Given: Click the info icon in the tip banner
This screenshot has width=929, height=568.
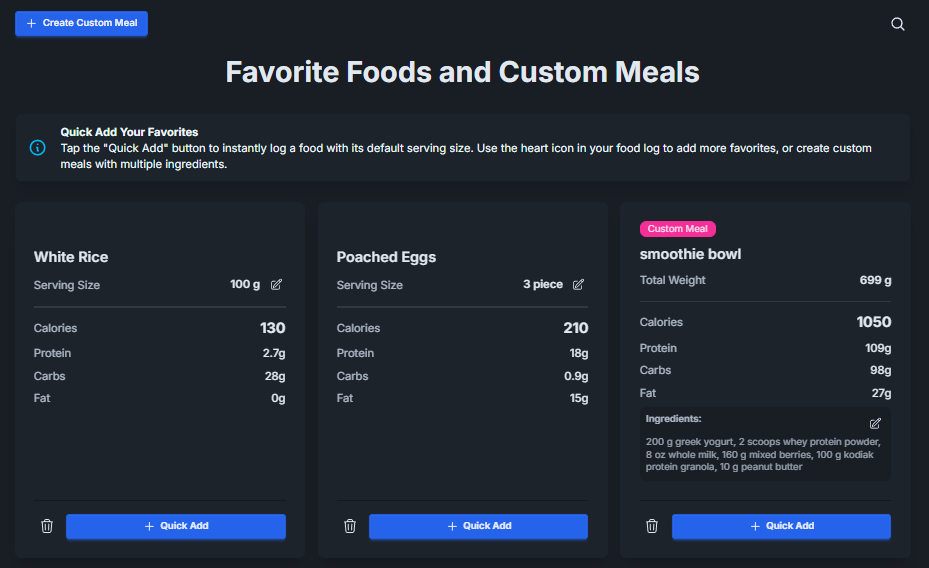Looking at the screenshot, I should coord(38,148).
